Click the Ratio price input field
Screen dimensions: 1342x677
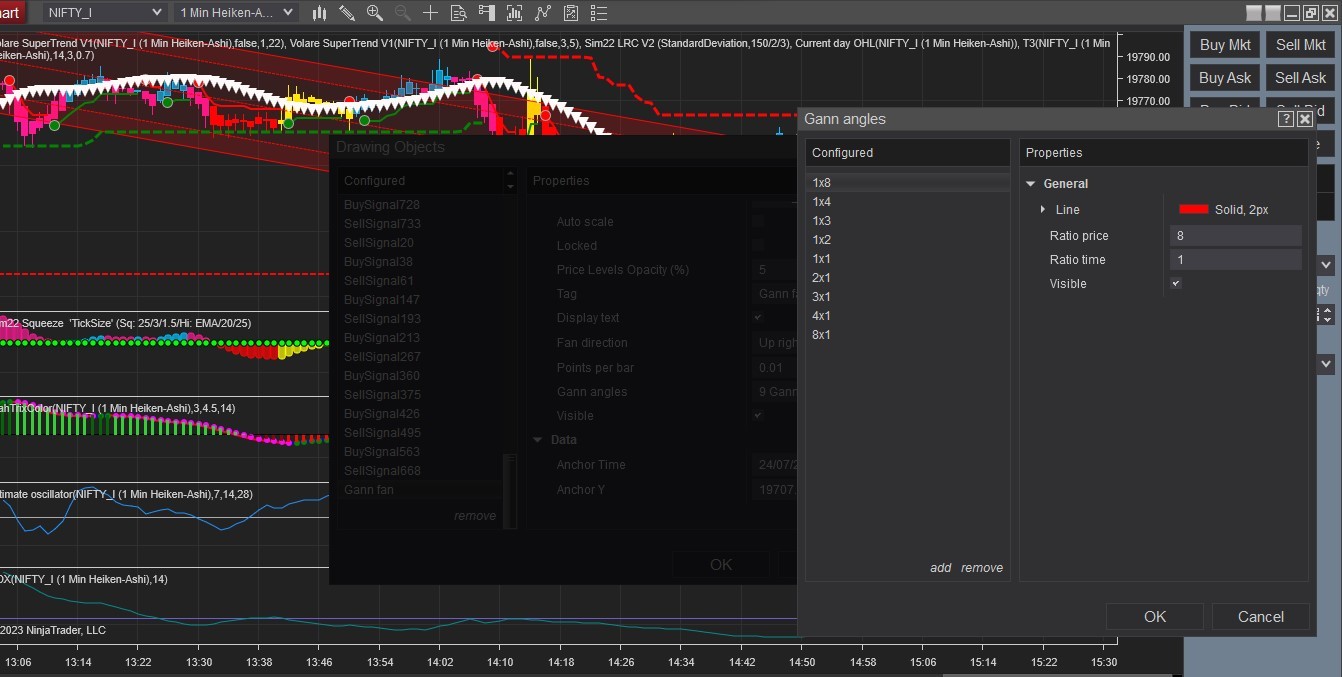click(x=1235, y=236)
